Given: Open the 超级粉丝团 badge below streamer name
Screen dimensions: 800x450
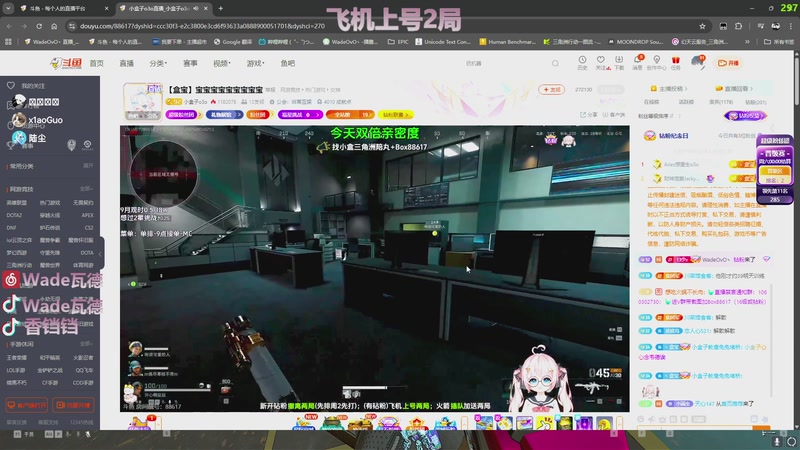Looking at the screenshot, I should coord(183,115).
